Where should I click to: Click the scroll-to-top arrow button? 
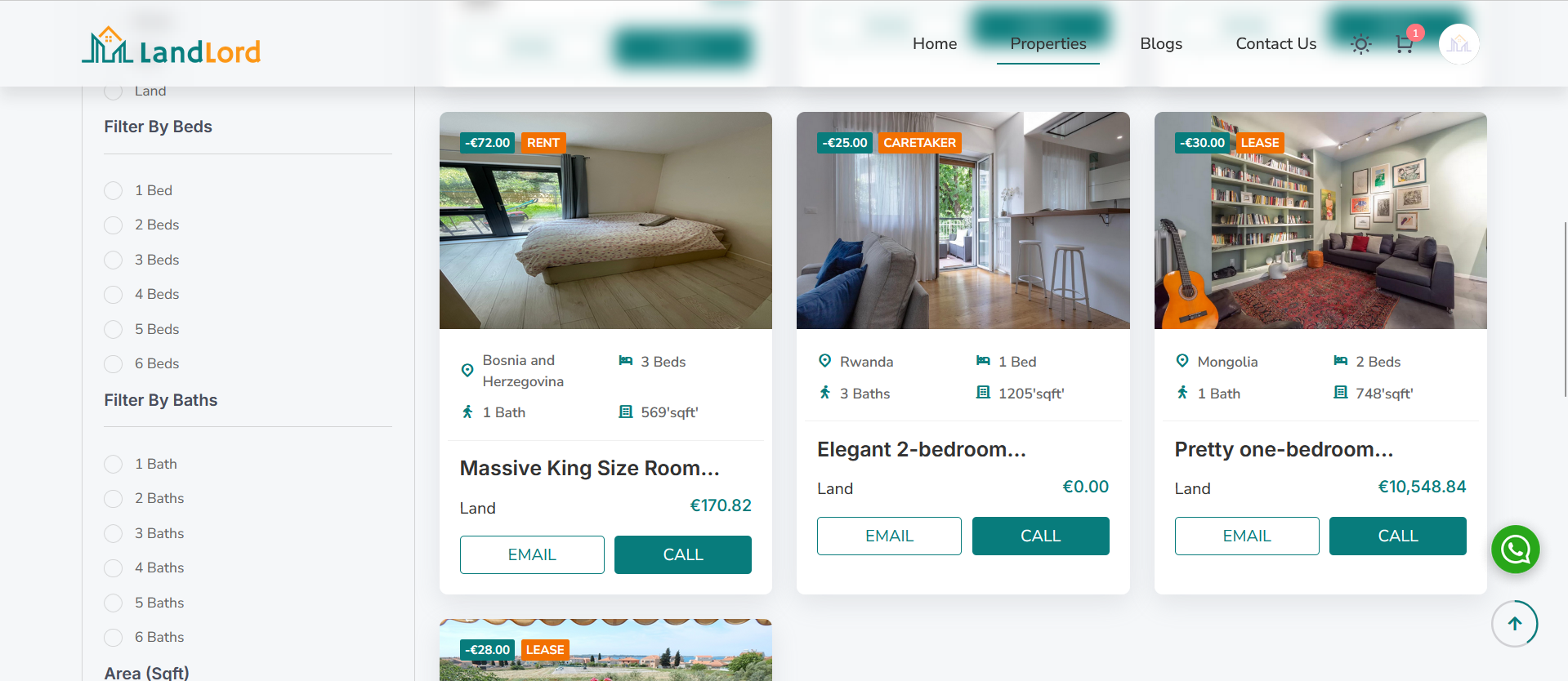click(1514, 624)
